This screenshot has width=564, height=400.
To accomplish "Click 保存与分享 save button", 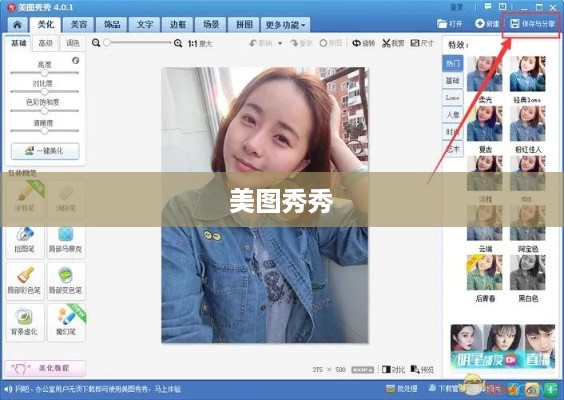I will 533,24.
